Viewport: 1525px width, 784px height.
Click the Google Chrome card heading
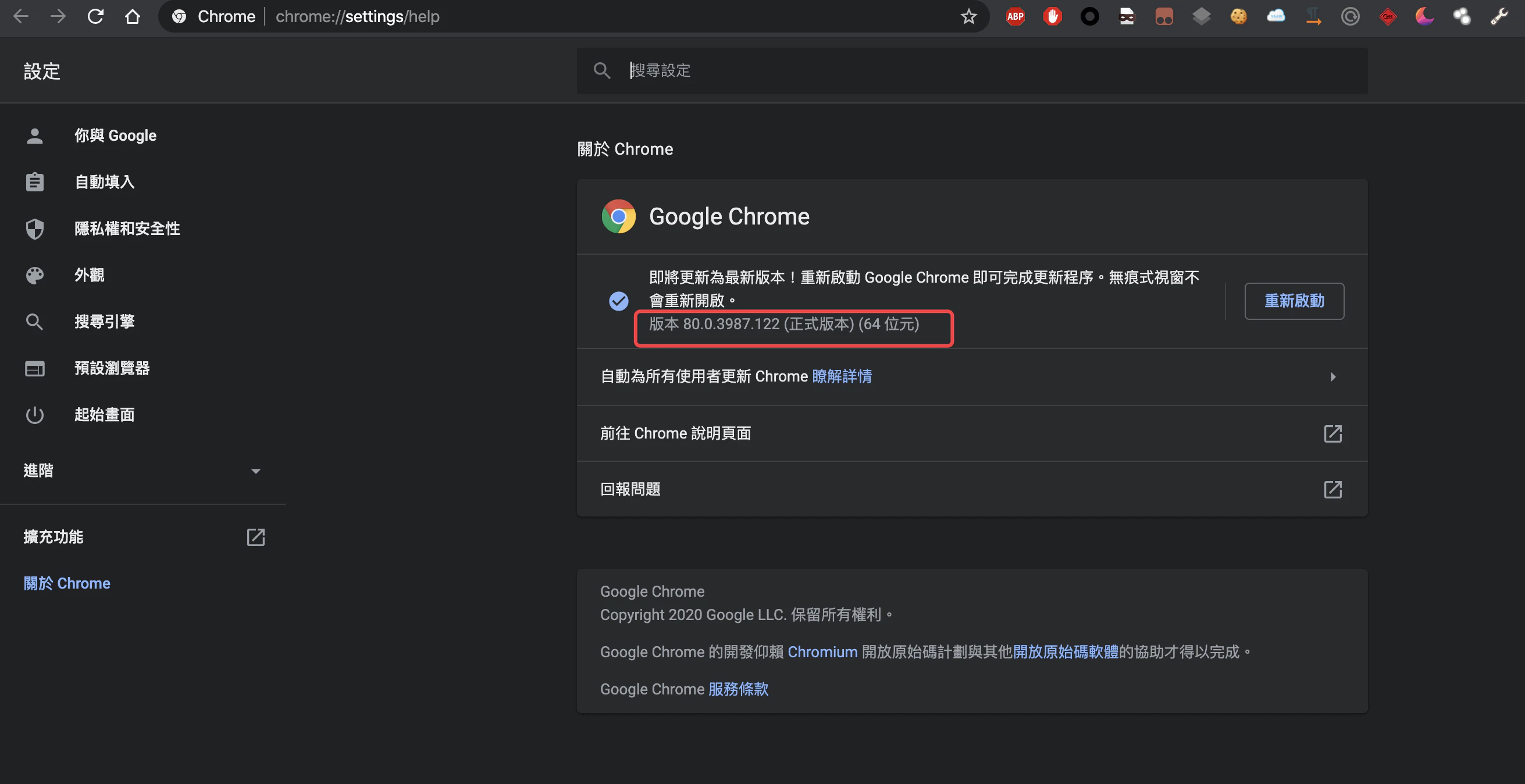coord(729,217)
